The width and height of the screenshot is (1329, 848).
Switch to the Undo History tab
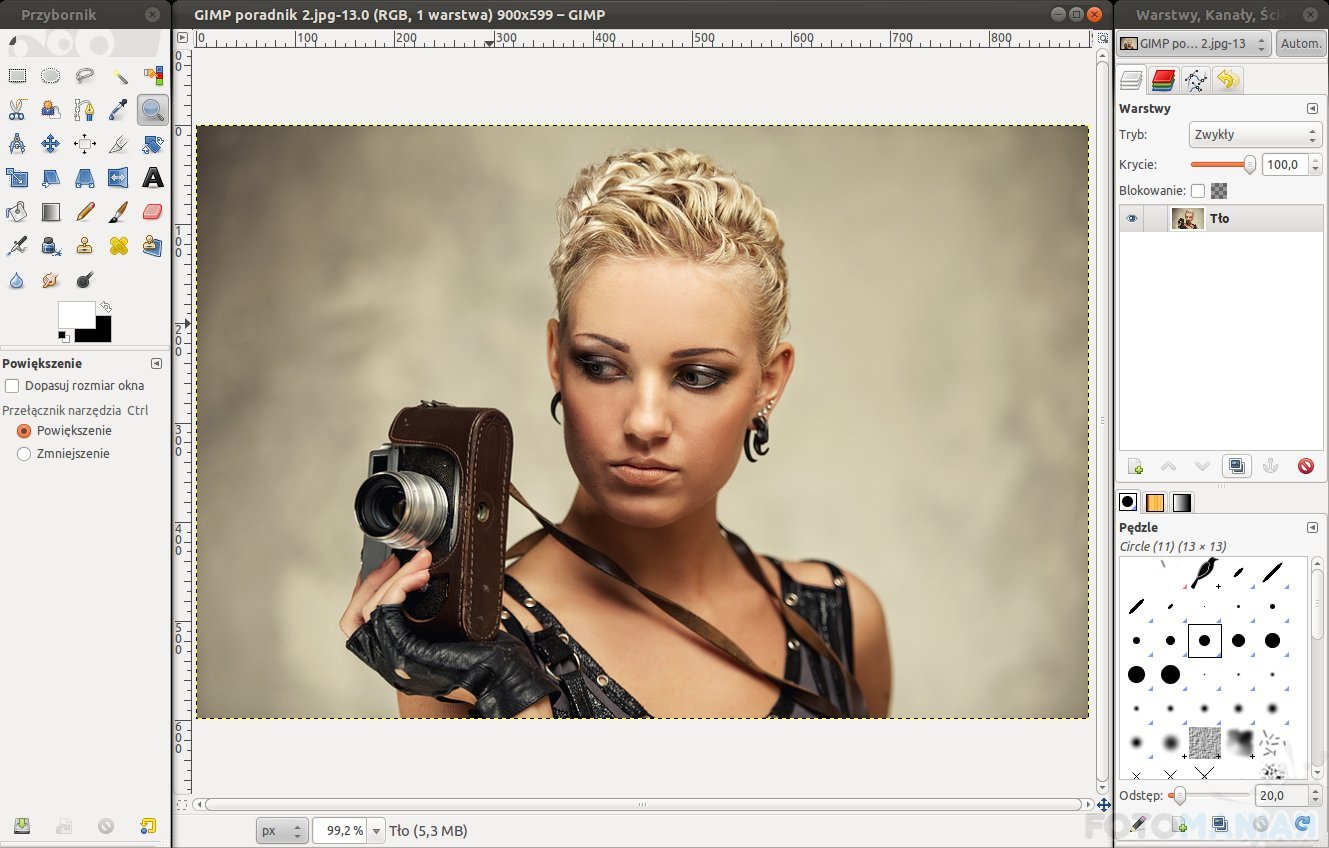click(x=1228, y=81)
